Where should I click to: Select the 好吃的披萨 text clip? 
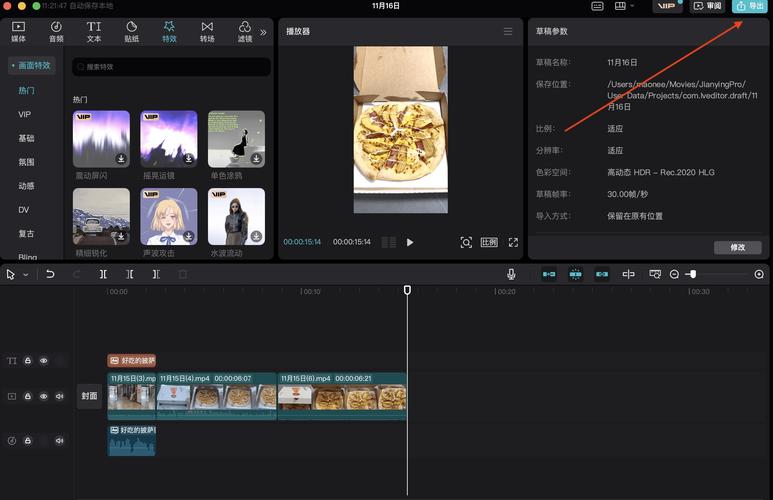click(132, 360)
